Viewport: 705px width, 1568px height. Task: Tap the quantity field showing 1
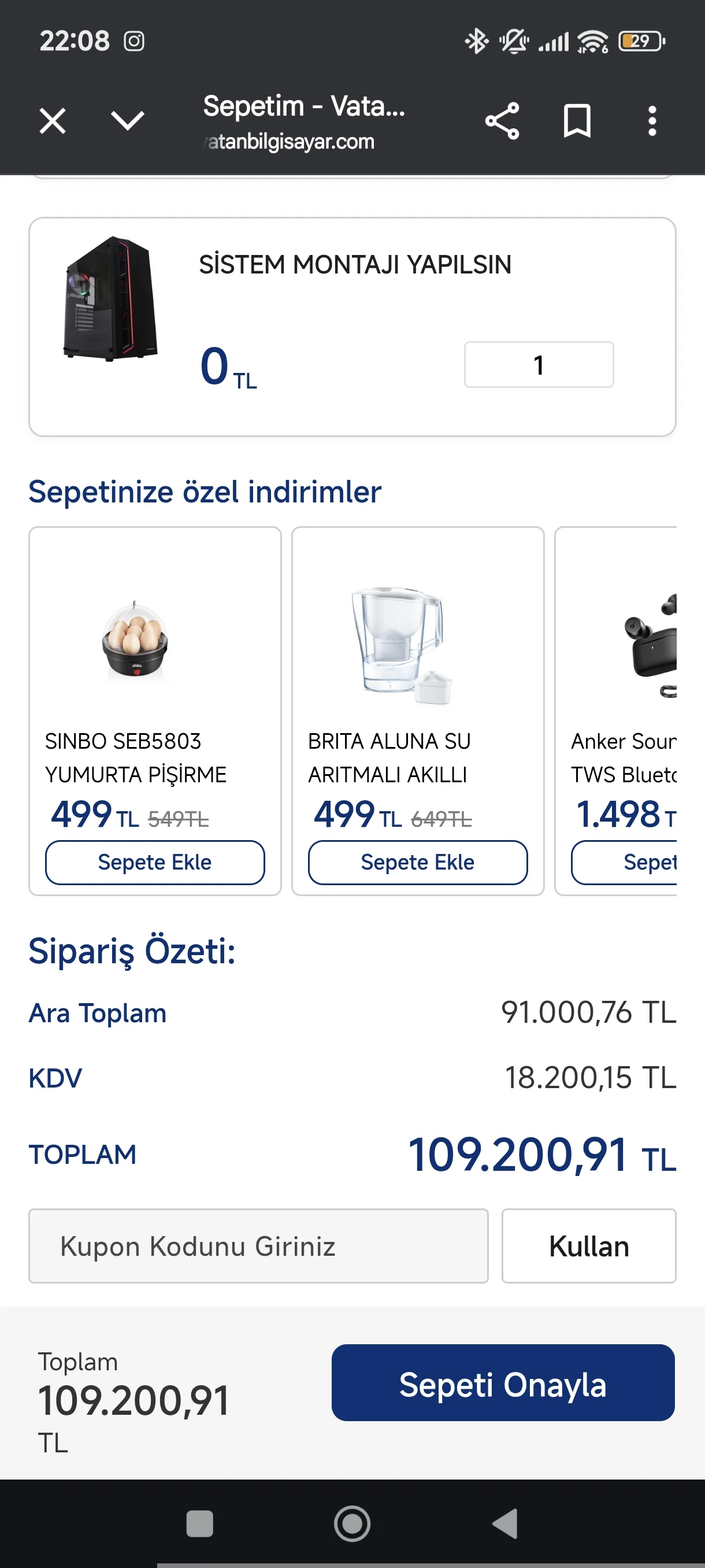click(x=539, y=365)
